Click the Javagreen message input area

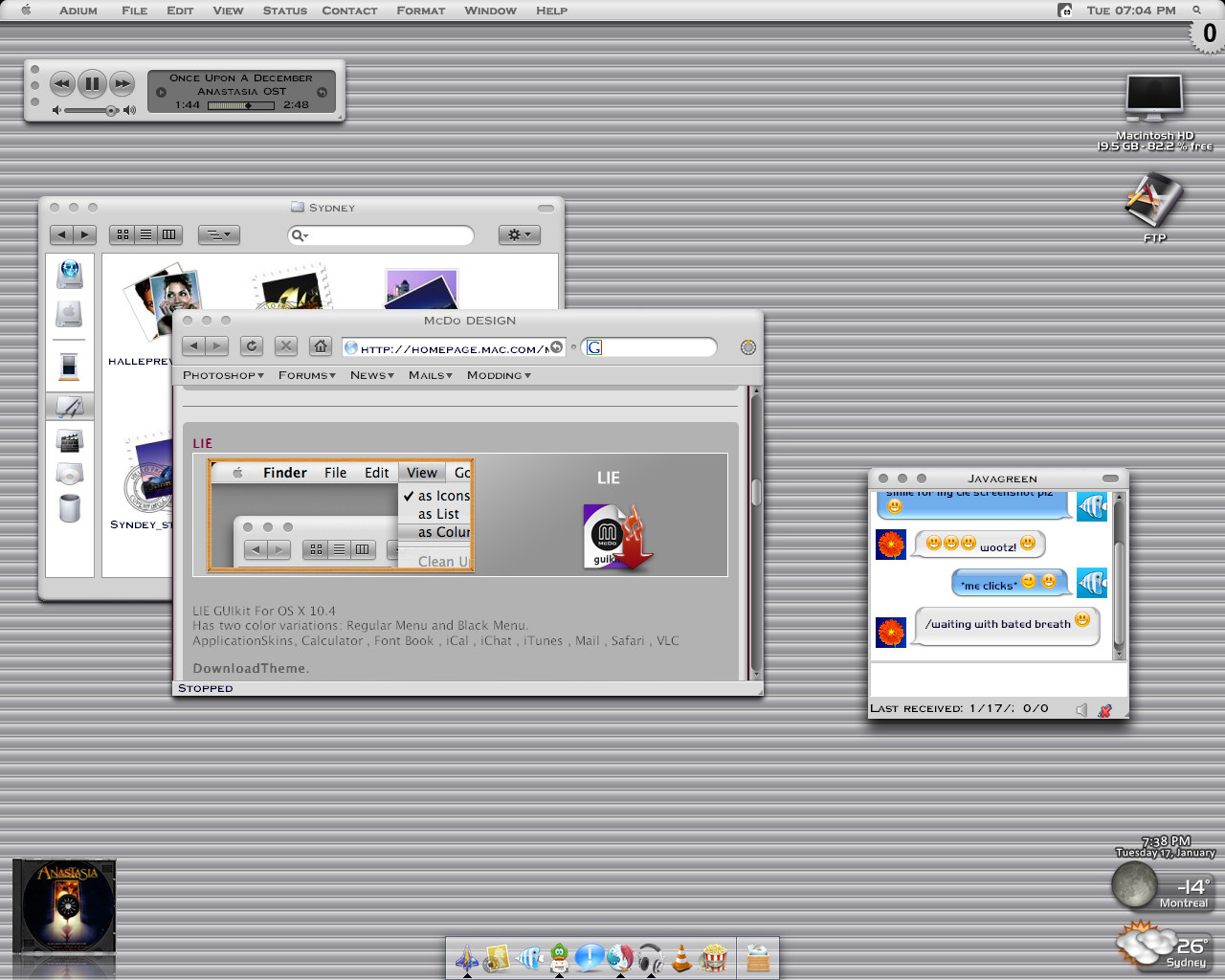[998, 679]
